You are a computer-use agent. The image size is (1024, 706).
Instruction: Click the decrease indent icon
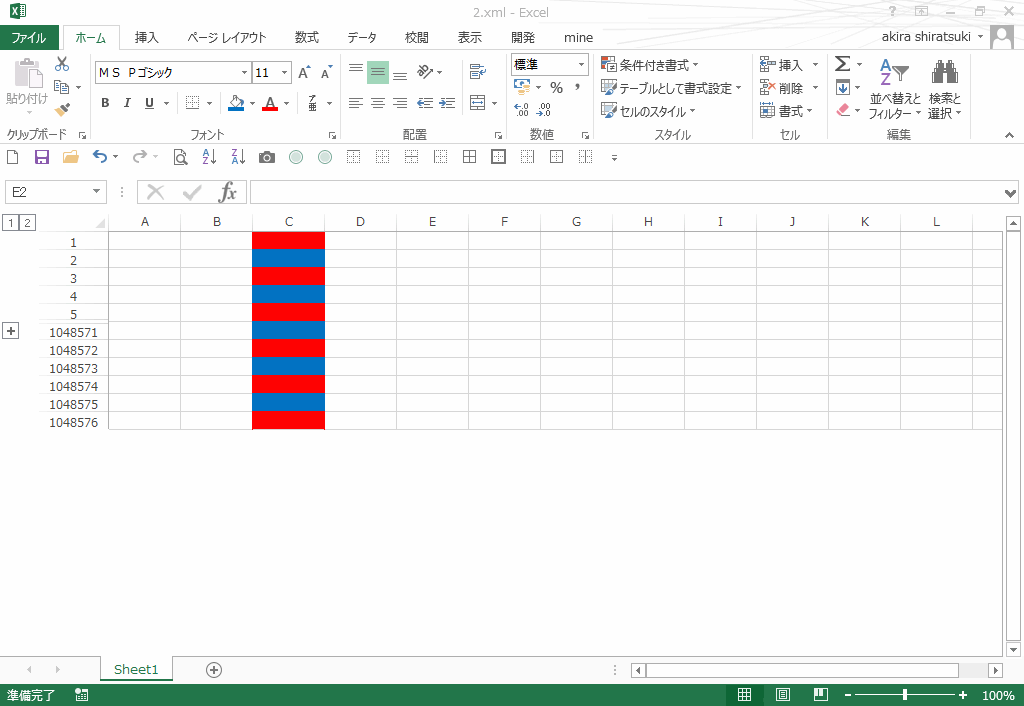pyautogui.click(x=425, y=103)
